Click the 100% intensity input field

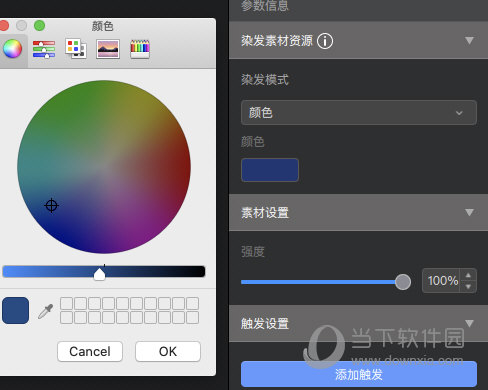pyautogui.click(x=441, y=281)
